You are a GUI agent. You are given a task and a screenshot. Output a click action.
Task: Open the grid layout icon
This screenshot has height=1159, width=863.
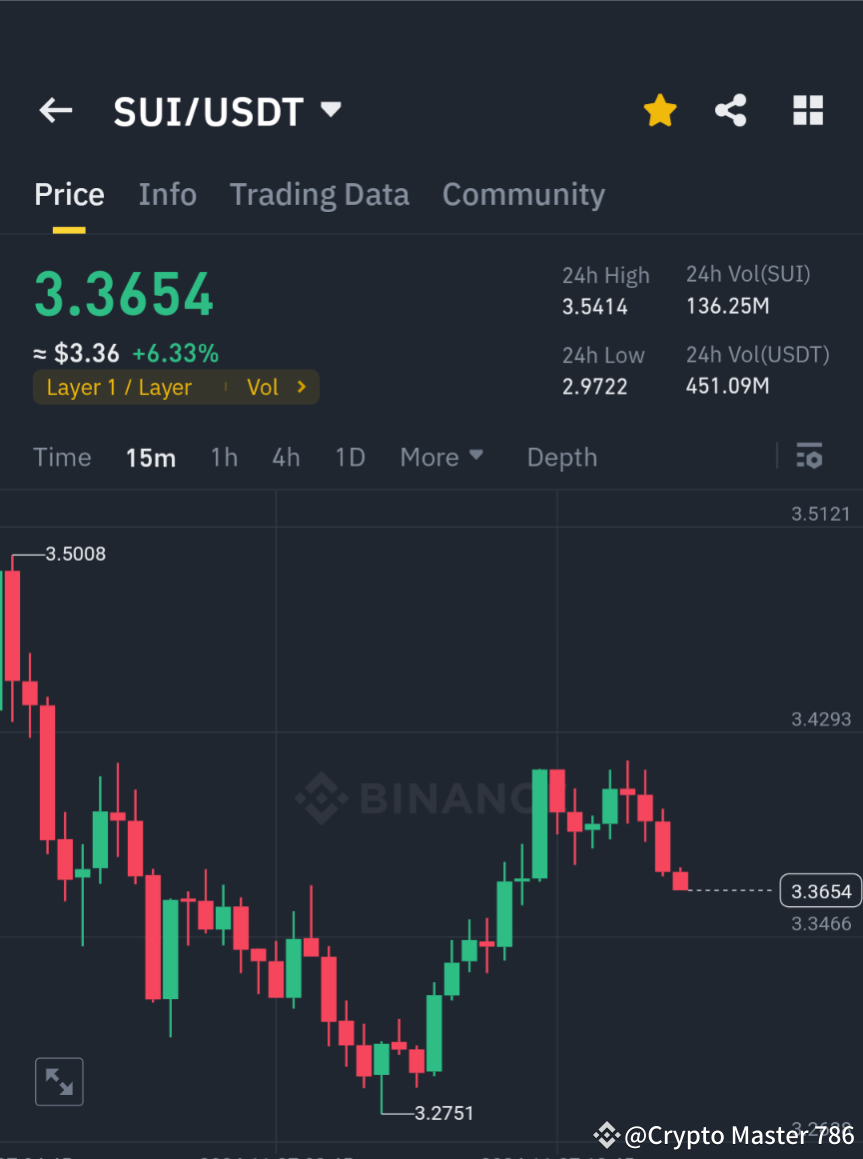[807, 110]
